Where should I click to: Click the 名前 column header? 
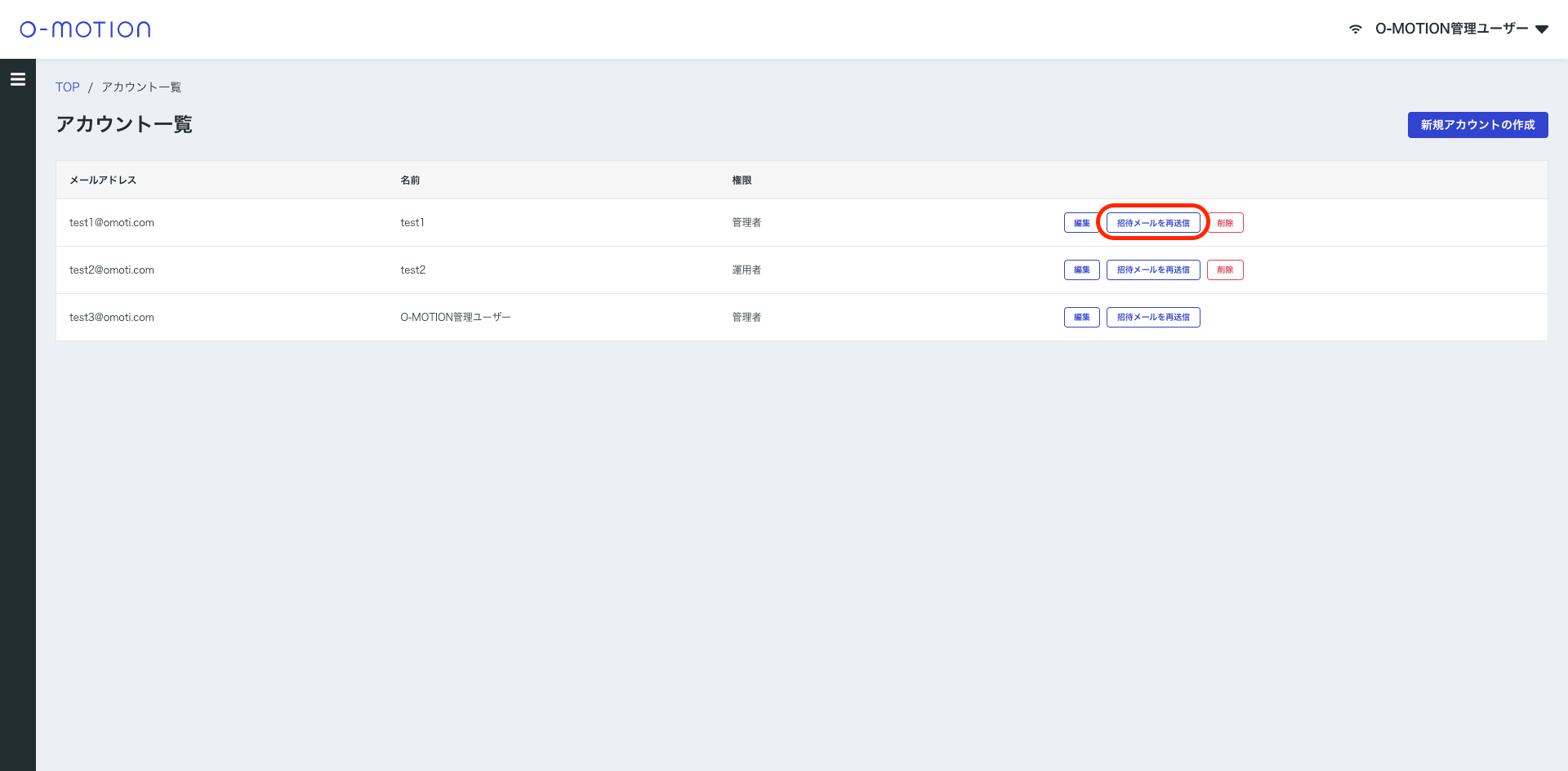point(410,180)
